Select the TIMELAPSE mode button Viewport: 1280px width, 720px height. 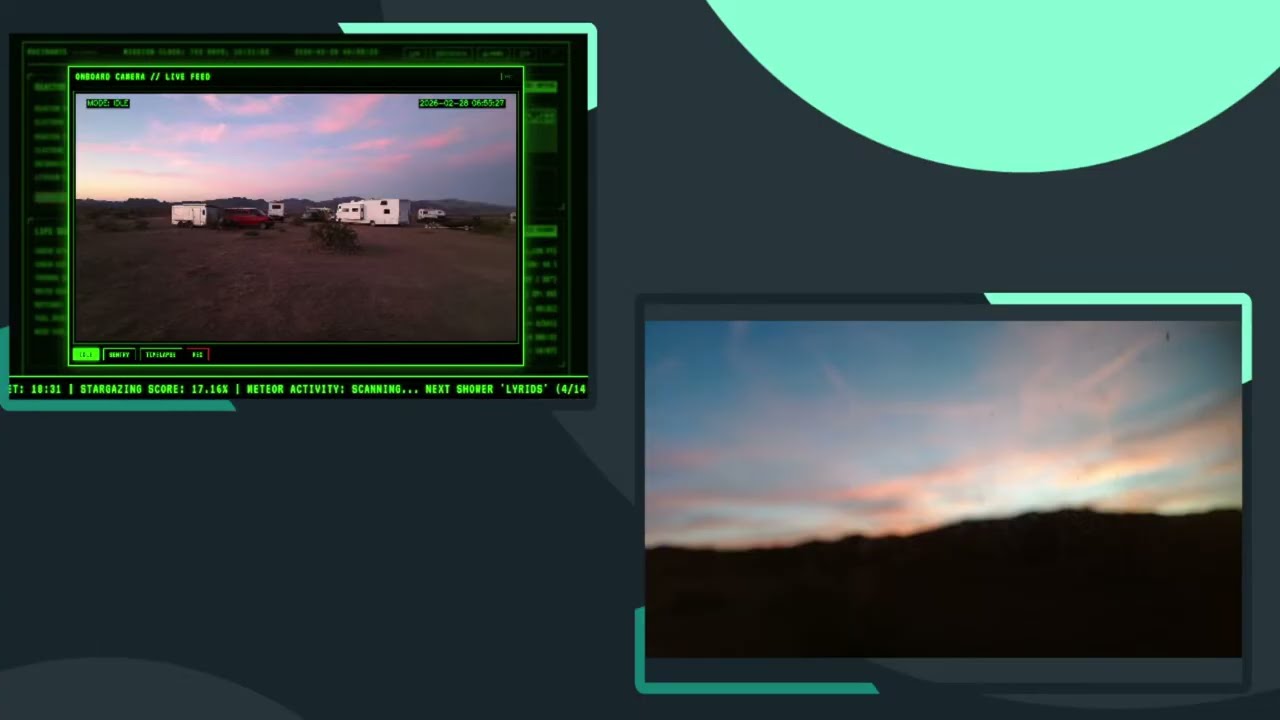tap(161, 354)
